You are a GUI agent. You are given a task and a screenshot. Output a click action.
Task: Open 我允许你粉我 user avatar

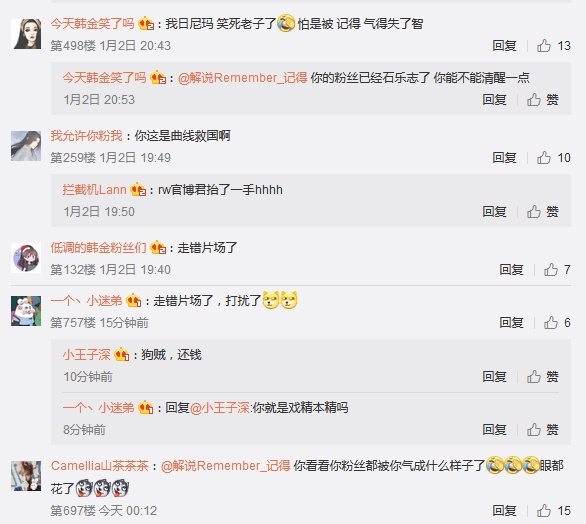tap(26, 146)
